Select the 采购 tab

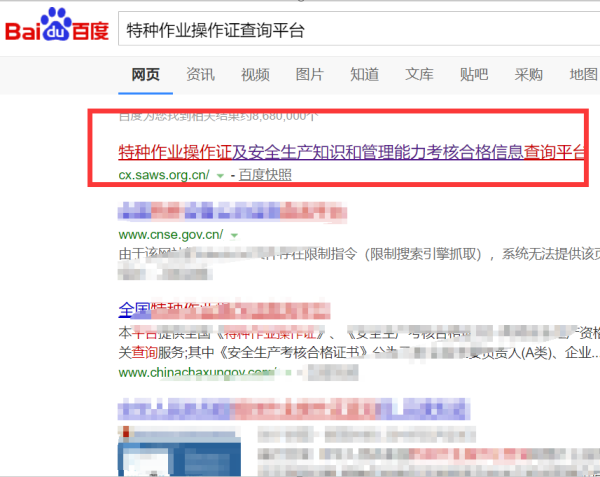pos(528,74)
